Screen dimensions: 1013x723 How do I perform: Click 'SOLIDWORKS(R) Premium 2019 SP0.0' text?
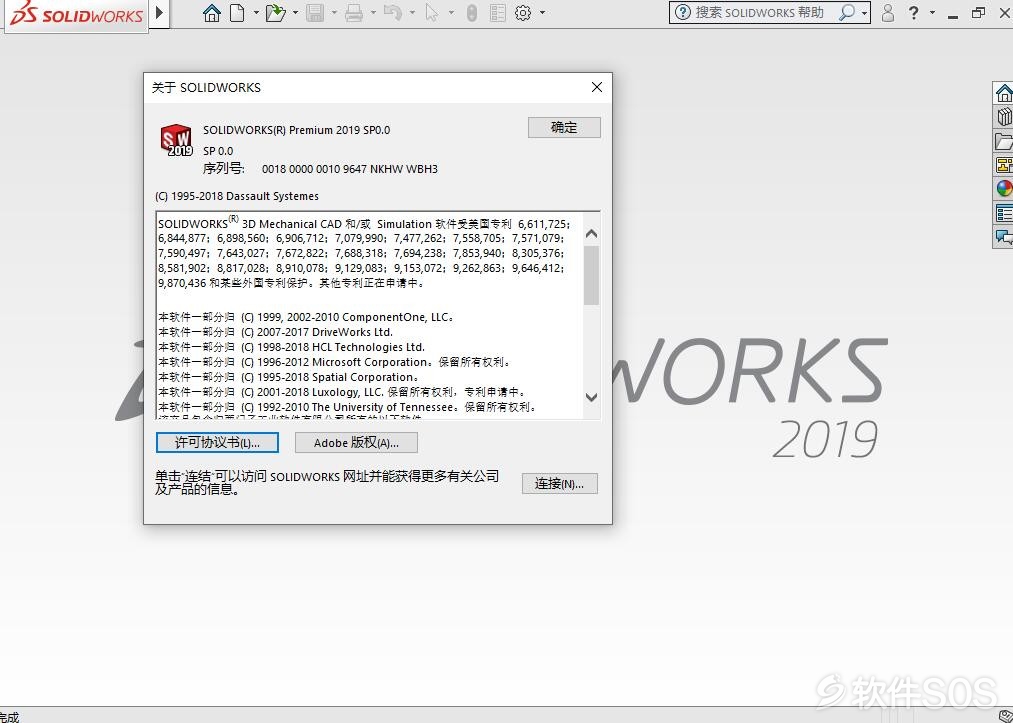click(x=297, y=130)
